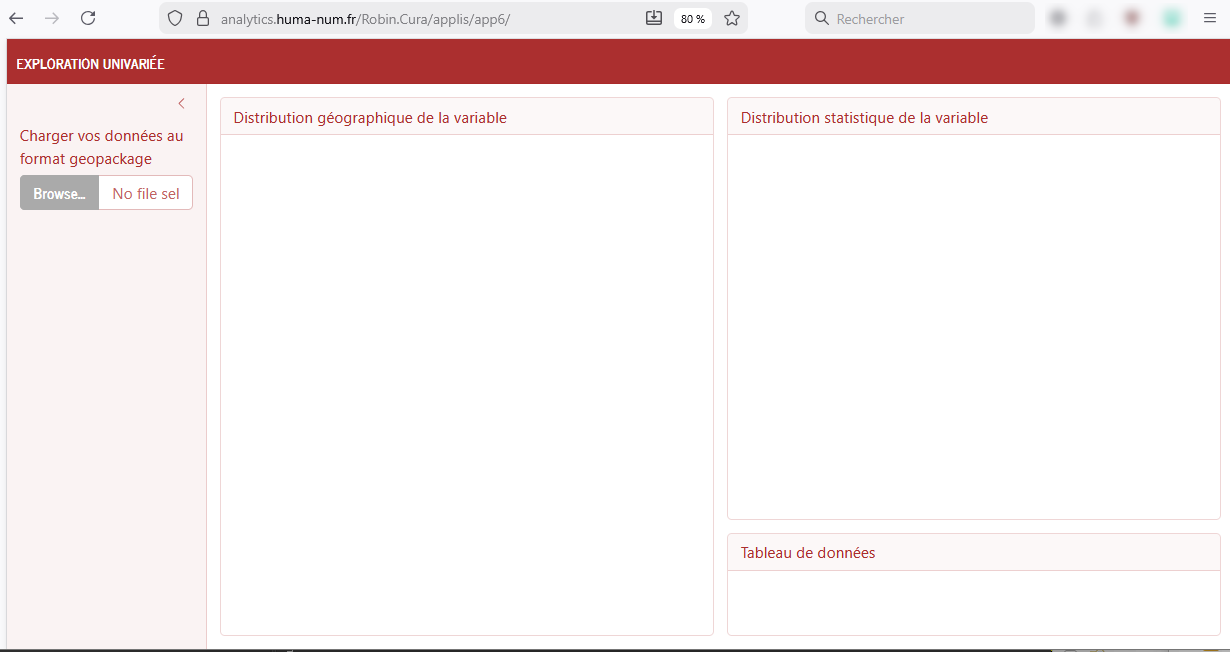
Task: Click the EXPLORATION UNIVARIÉE header title
Action: 91,64
